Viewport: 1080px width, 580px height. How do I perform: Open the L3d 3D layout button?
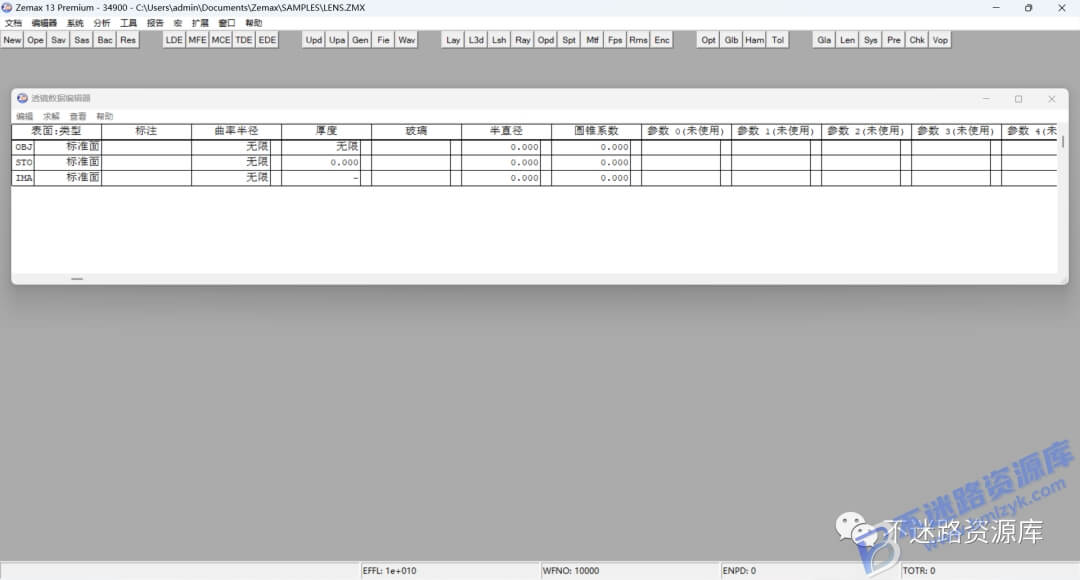476,40
